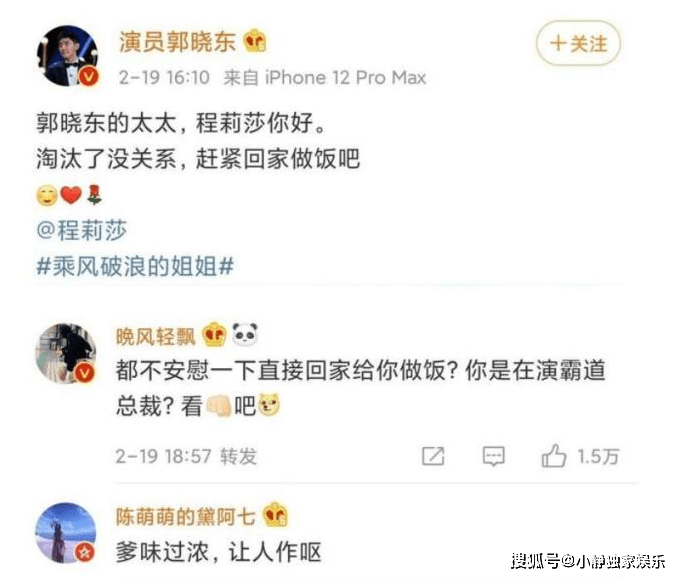Click the crown badge next to 晚风轻飘
Screen dimensions: 680x578
215,335
